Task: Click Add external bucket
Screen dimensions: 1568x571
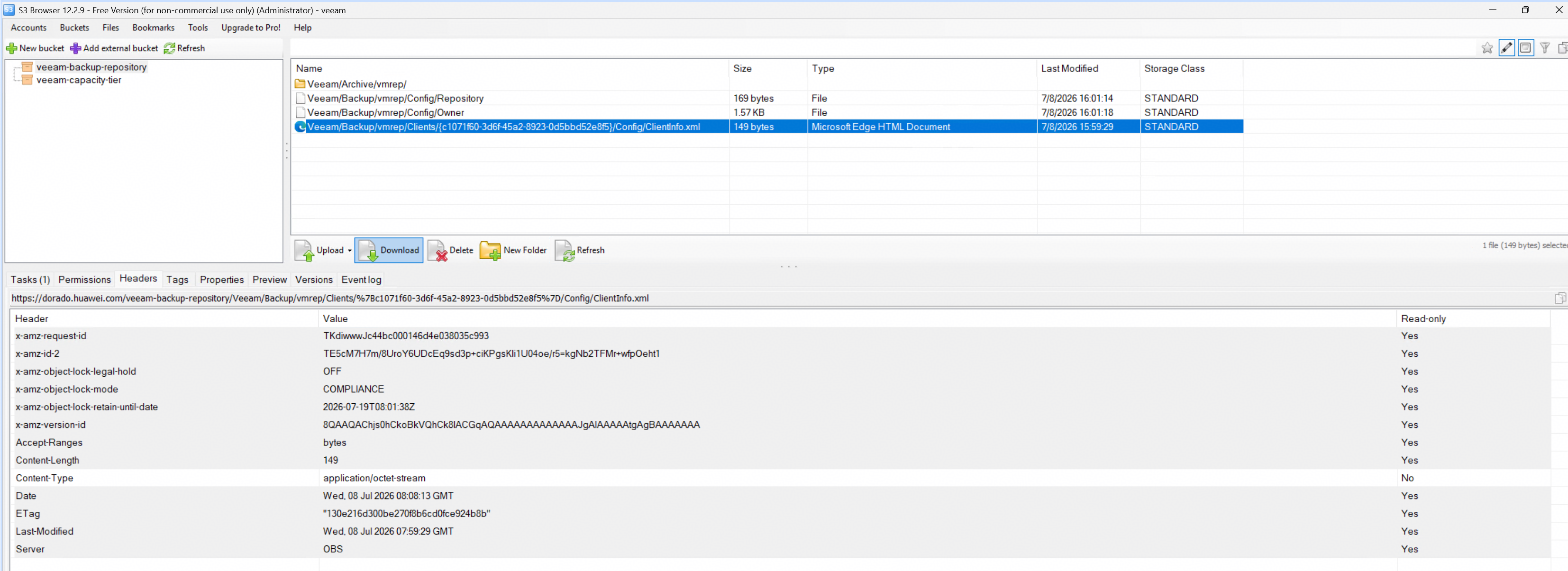Action: [x=114, y=48]
